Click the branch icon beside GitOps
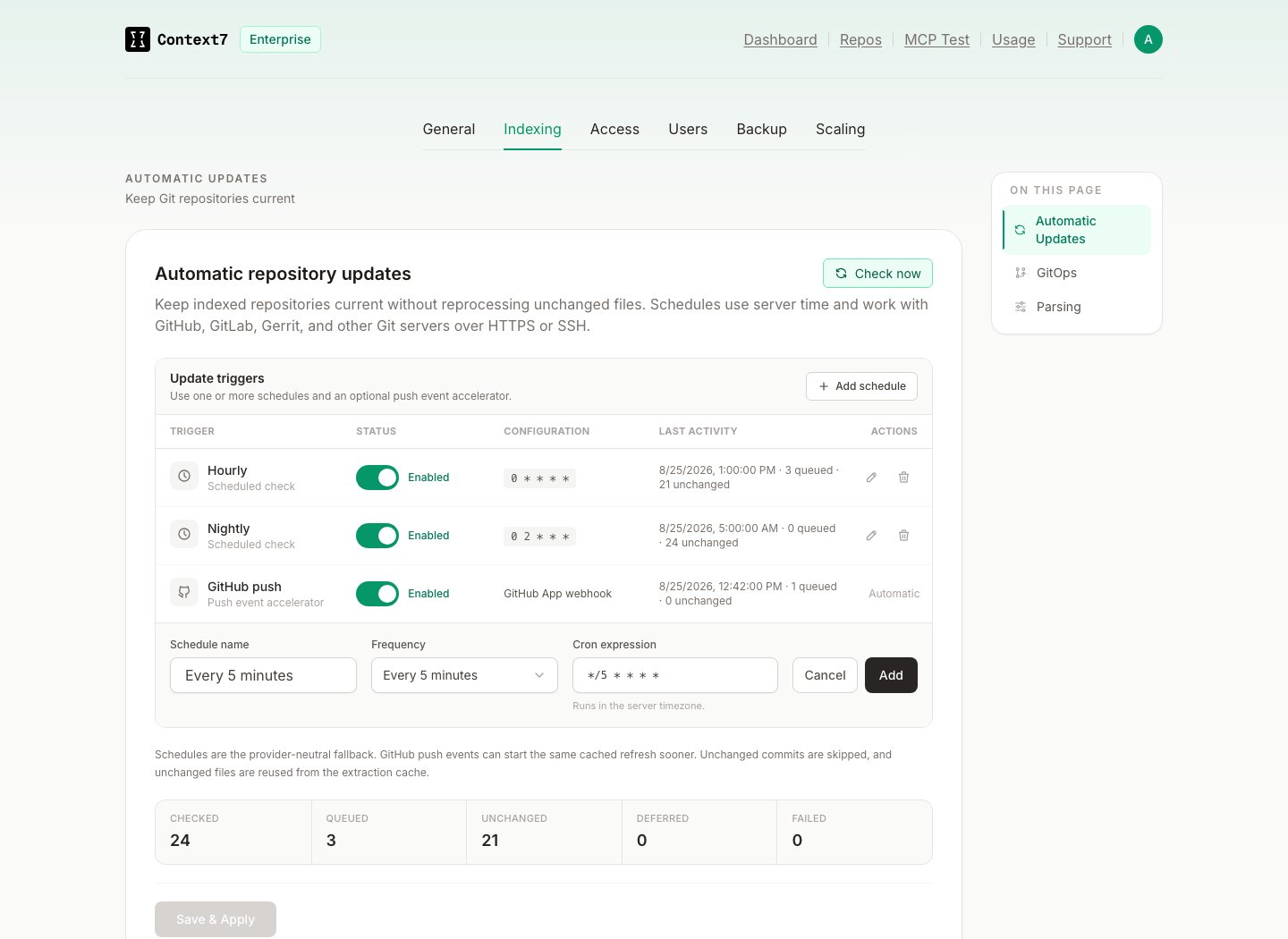Screen dimensions: 1288x939 point(1021,273)
